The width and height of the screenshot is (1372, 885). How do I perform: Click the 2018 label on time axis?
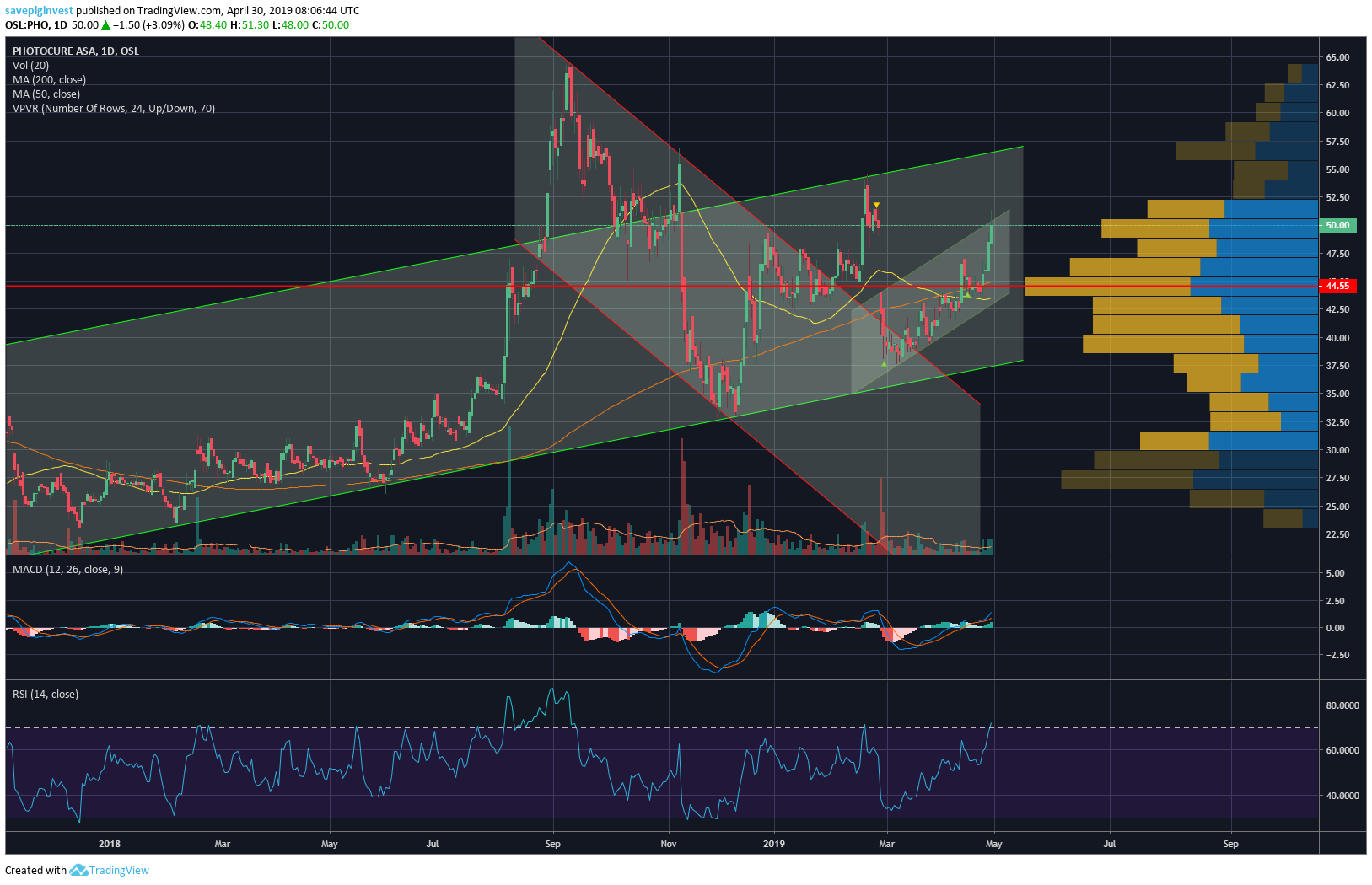110,844
